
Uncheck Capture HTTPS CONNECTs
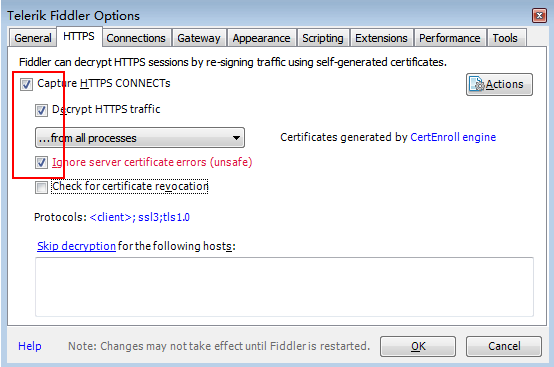(26, 84)
